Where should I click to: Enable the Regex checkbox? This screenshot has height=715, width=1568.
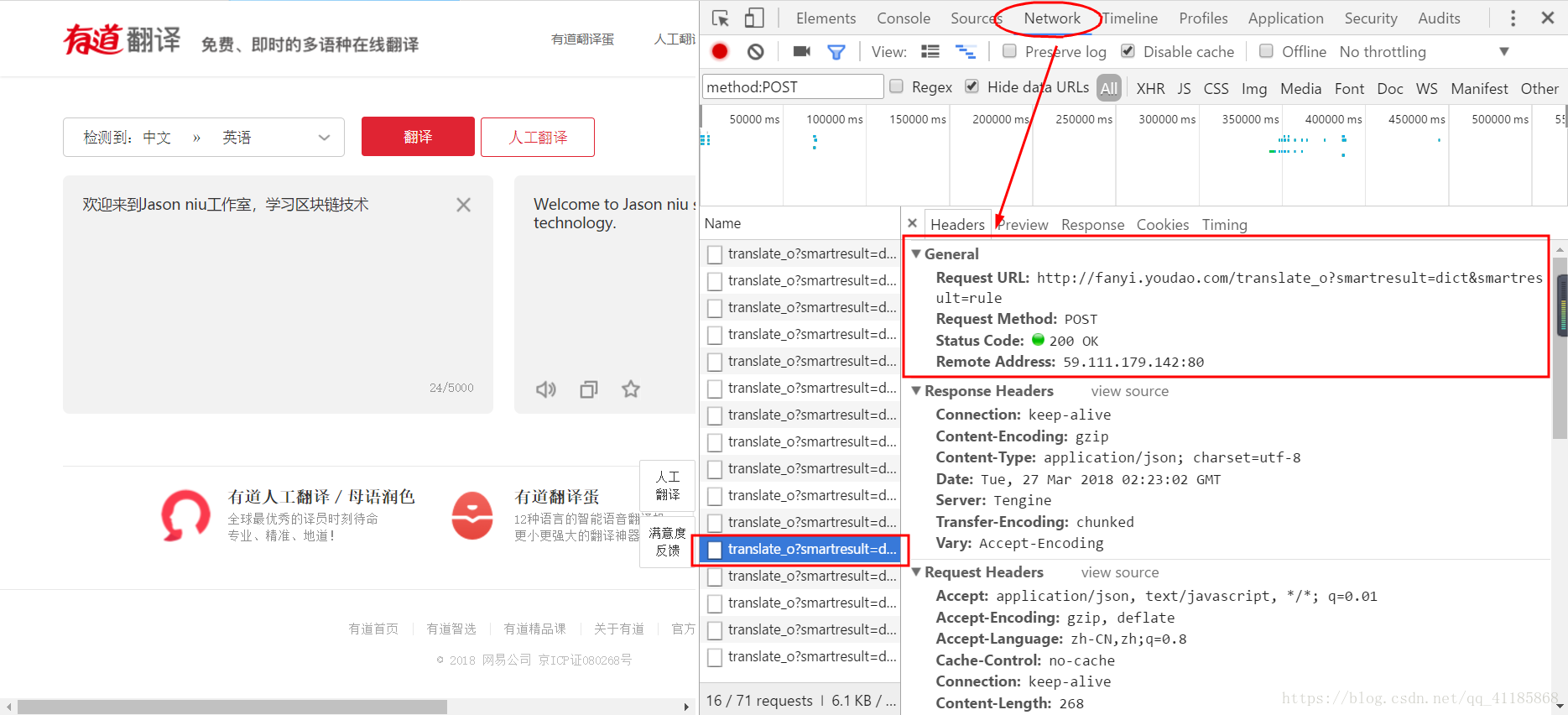[896, 86]
